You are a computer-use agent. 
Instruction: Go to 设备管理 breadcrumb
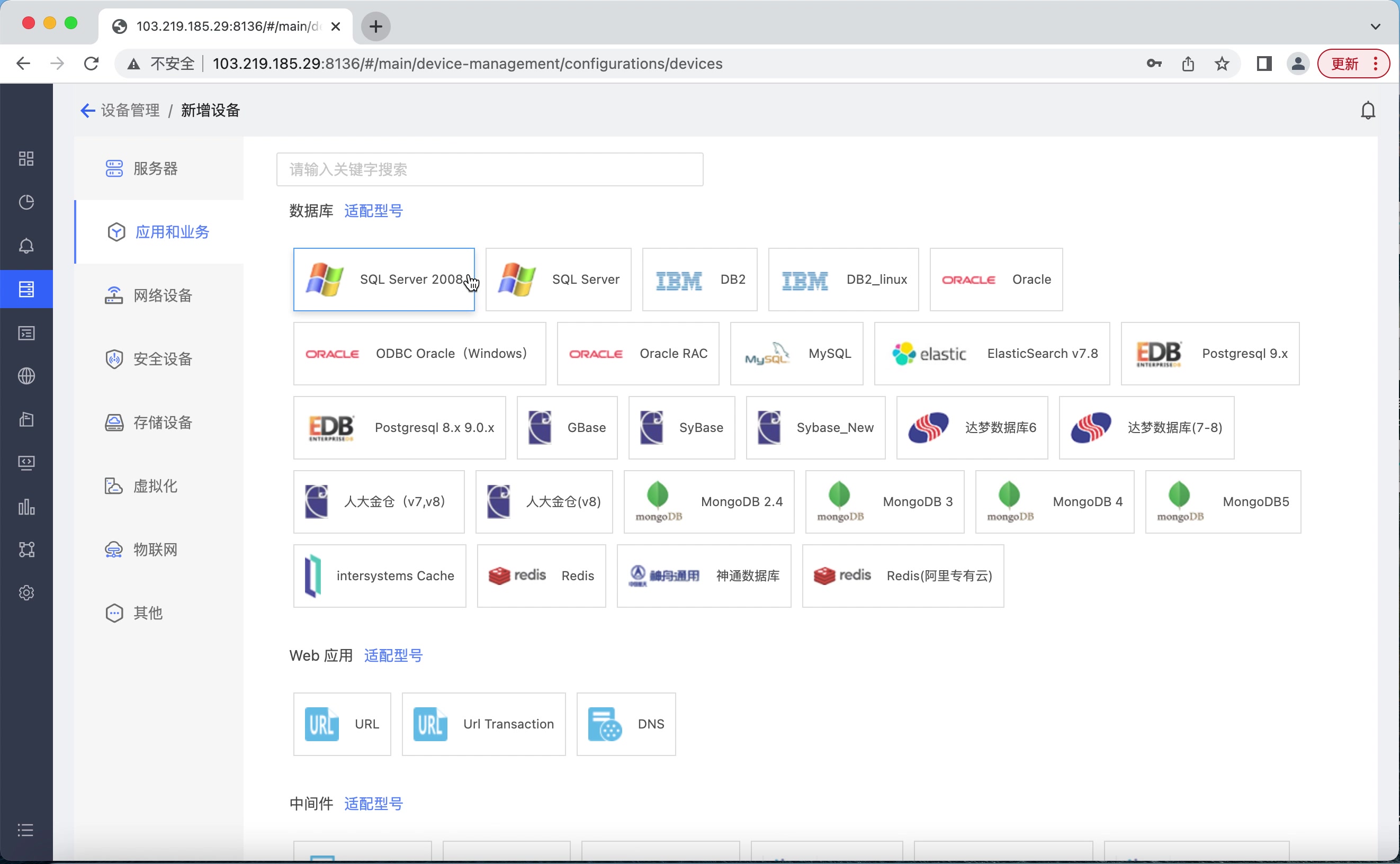click(130, 110)
